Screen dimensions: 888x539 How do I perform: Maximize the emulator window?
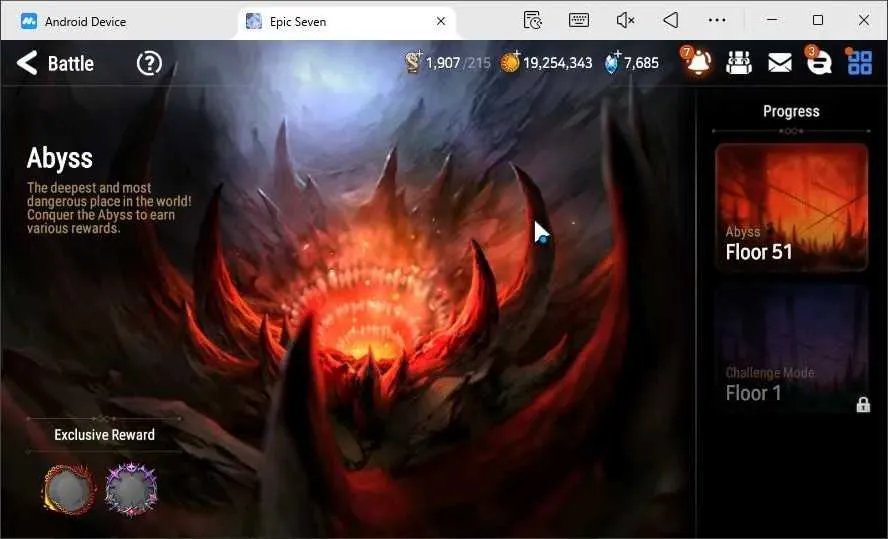817,20
